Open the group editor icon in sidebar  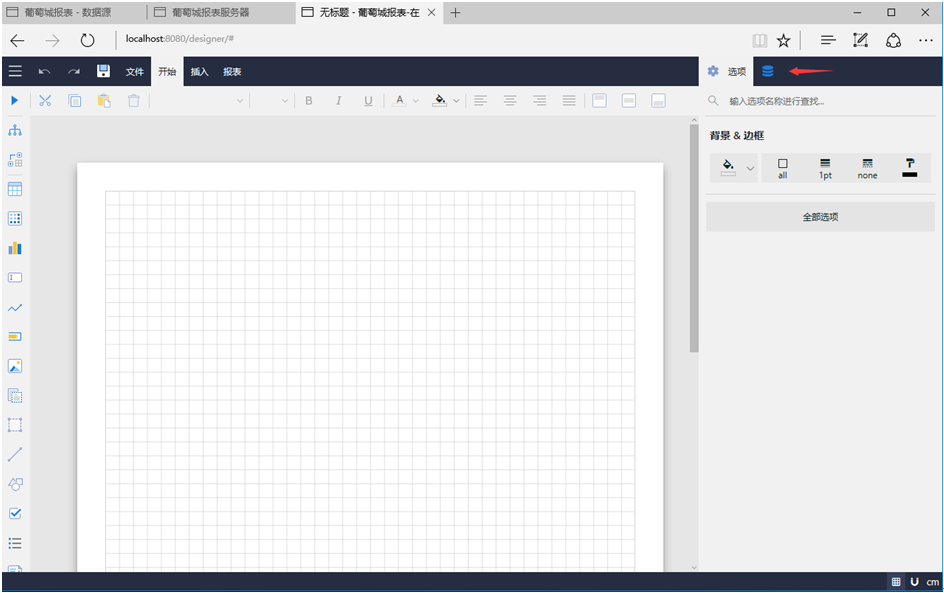[15, 160]
